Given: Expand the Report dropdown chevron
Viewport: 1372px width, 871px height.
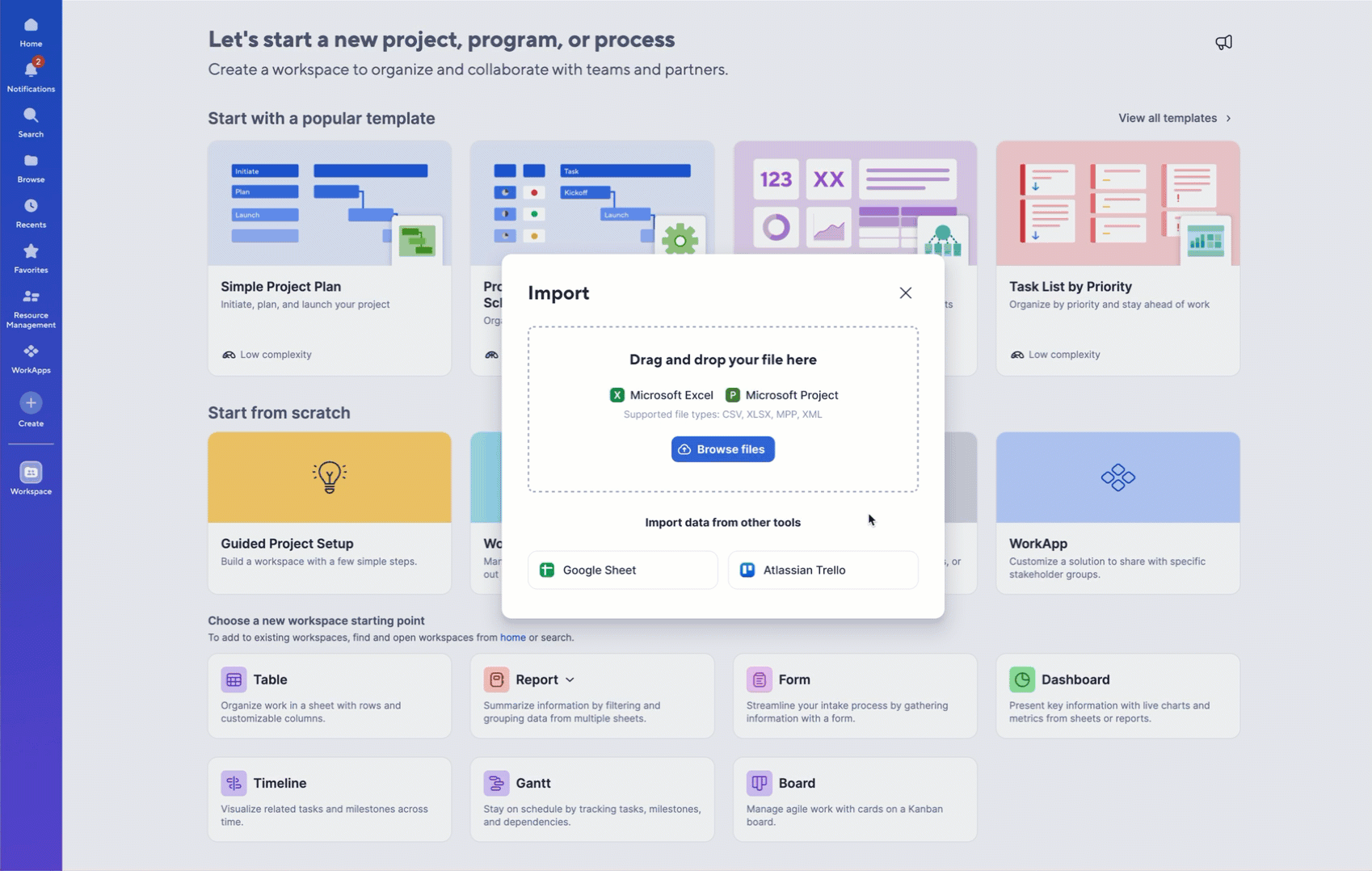Looking at the screenshot, I should [570, 680].
